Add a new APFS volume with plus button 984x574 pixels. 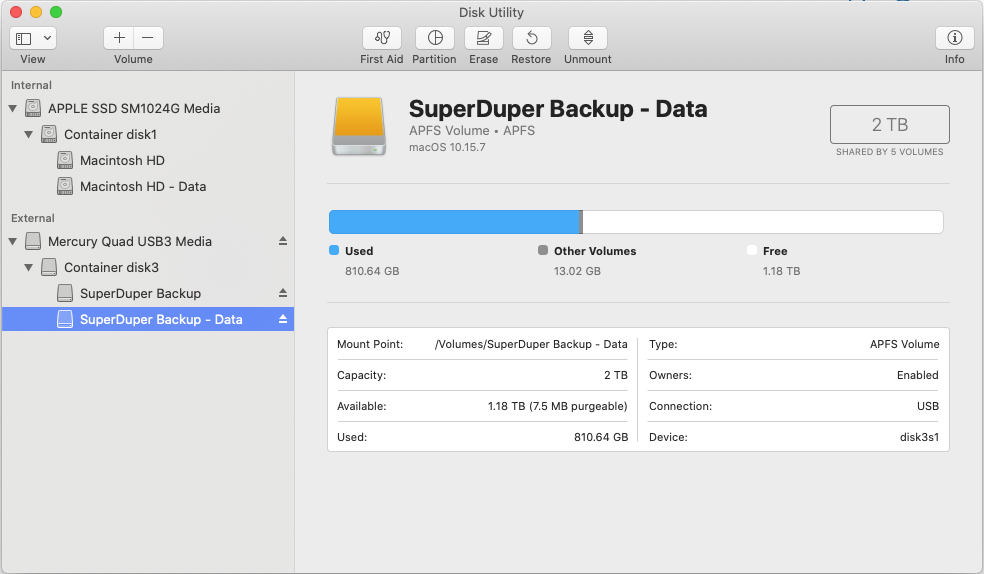pos(119,38)
